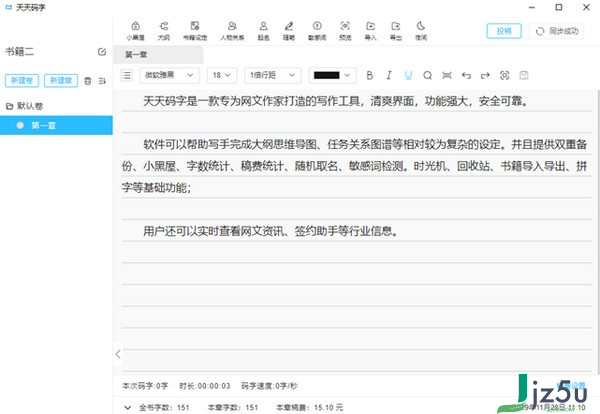Click the 本章字数 151 status
The height and width of the screenshot is (414, 600).
point(233,407)
